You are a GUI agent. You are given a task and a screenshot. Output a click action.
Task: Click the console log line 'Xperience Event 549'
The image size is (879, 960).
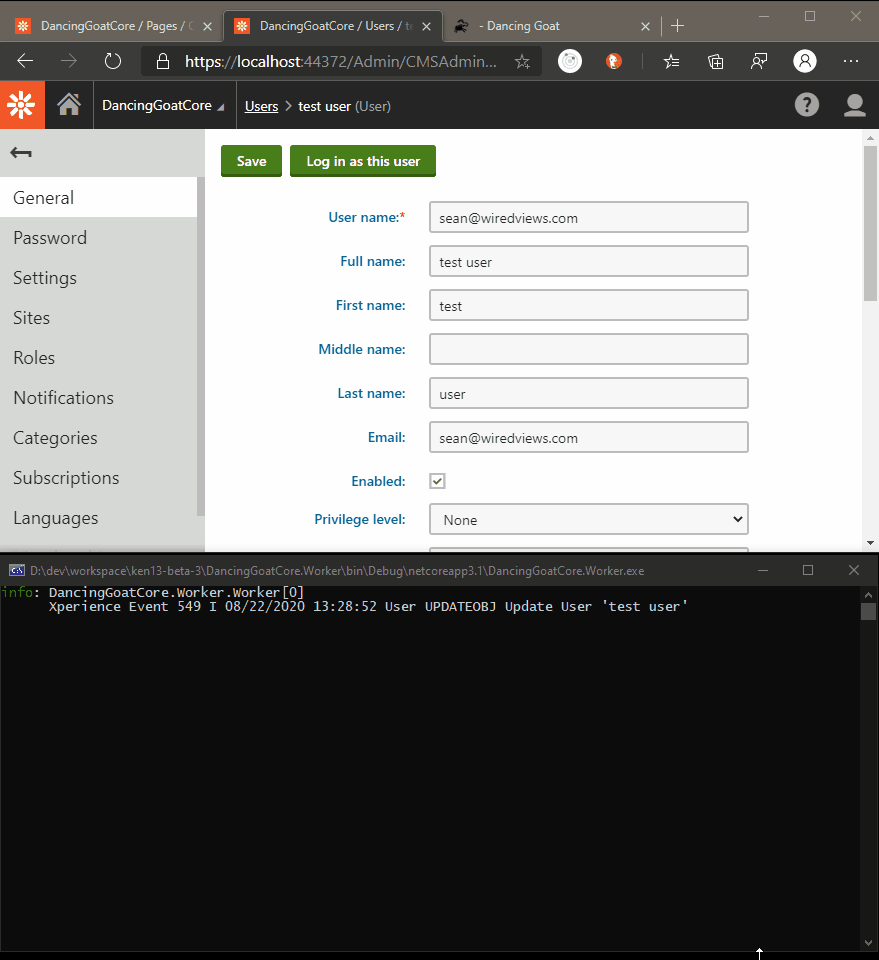pyautogui.click(x=368, y=607)
